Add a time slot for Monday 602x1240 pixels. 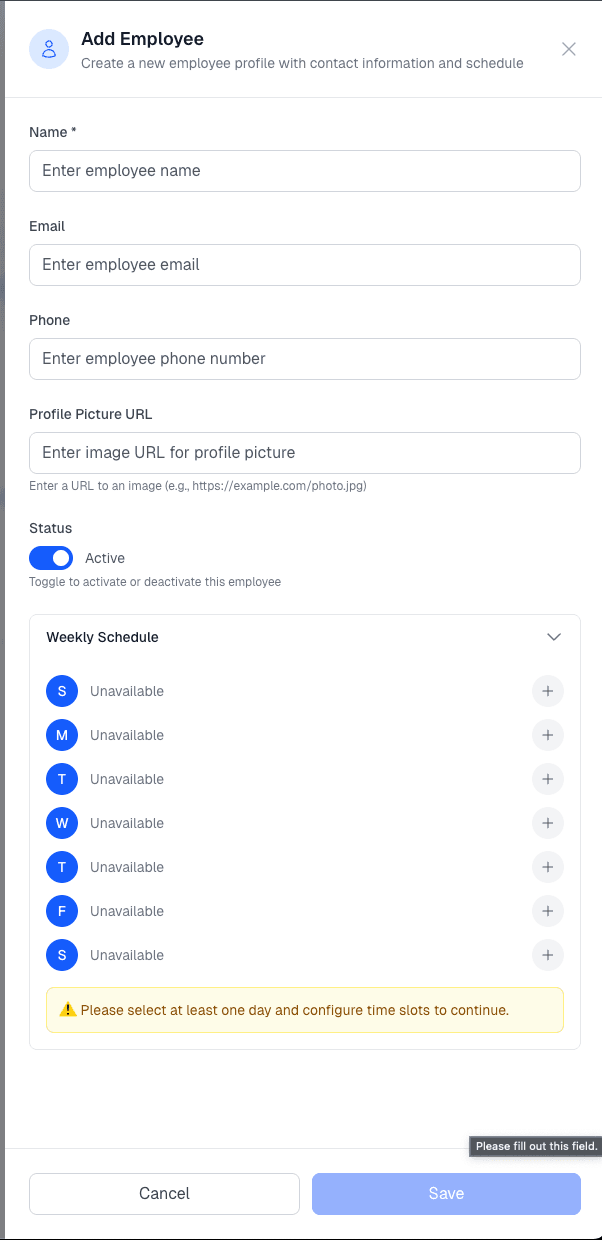[548, 735]
